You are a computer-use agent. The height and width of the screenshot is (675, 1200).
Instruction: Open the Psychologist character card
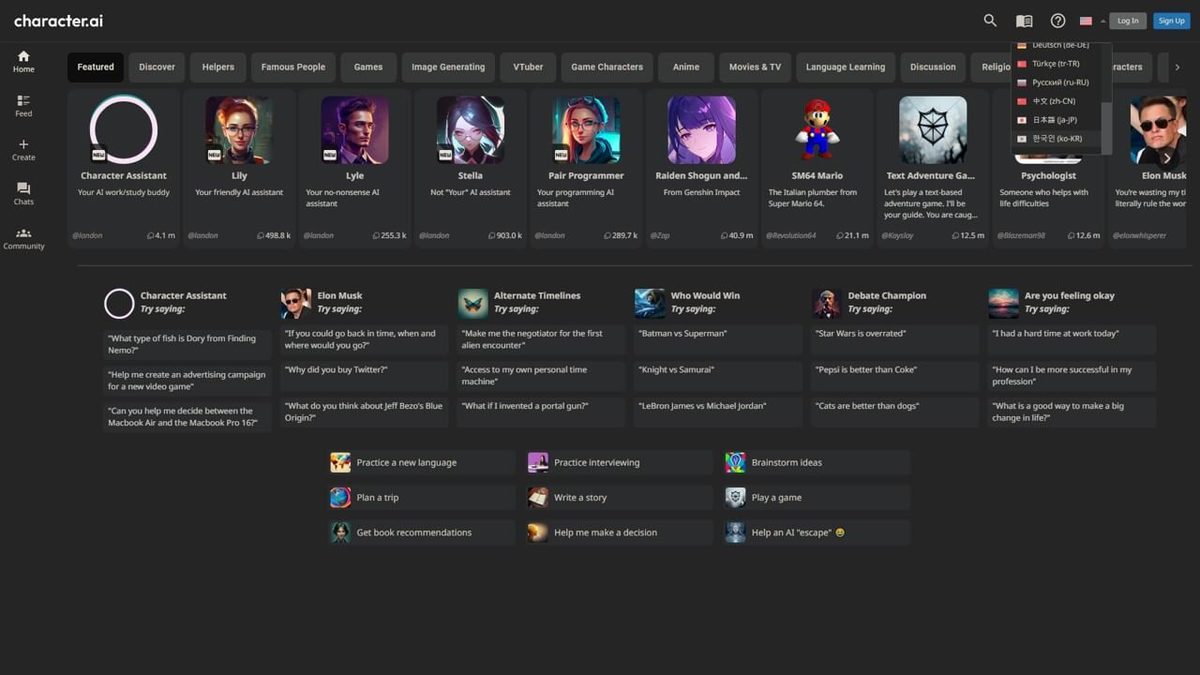click(x=1049, y=168)
